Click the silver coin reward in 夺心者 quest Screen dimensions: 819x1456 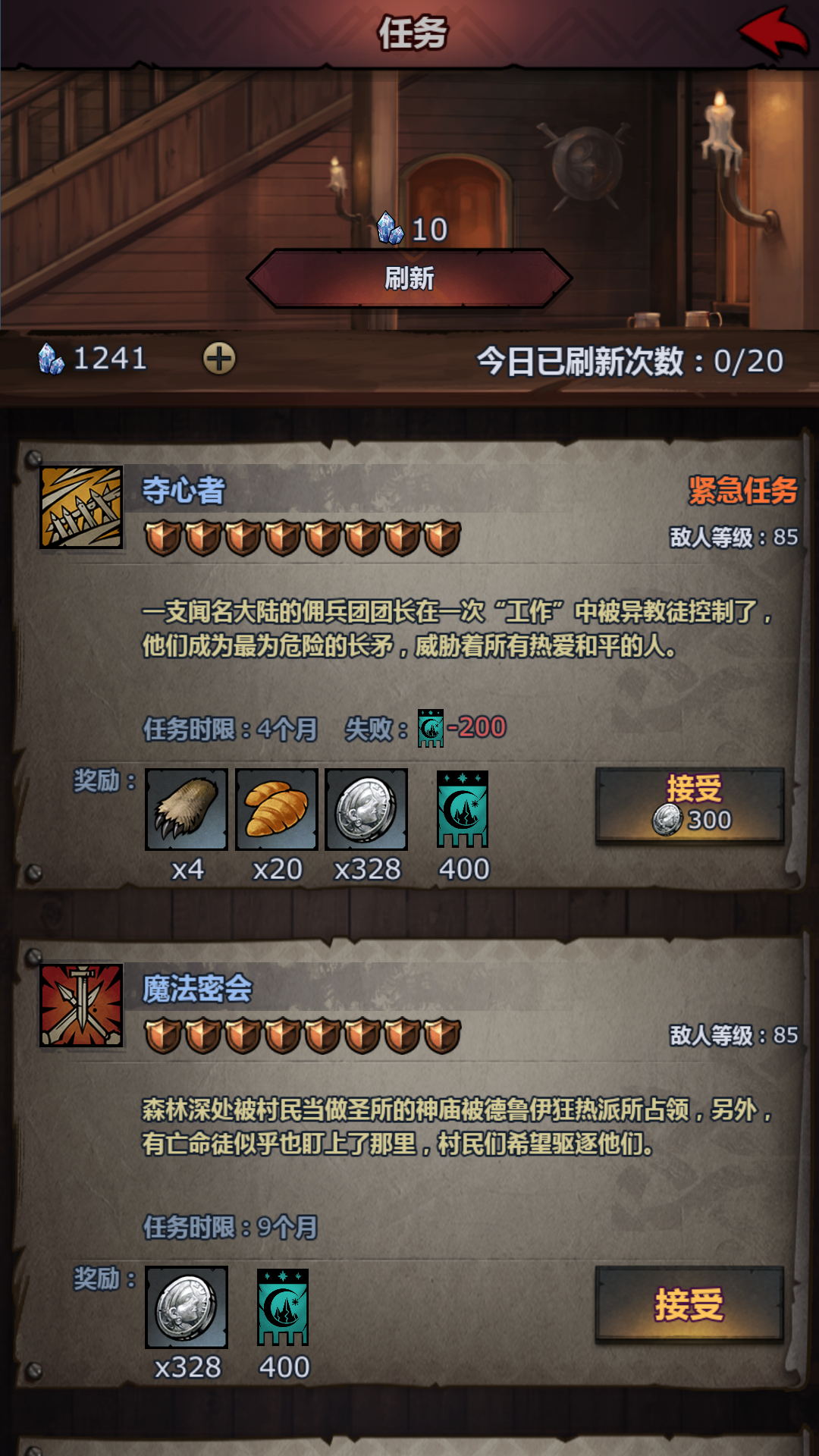[366, 809]
